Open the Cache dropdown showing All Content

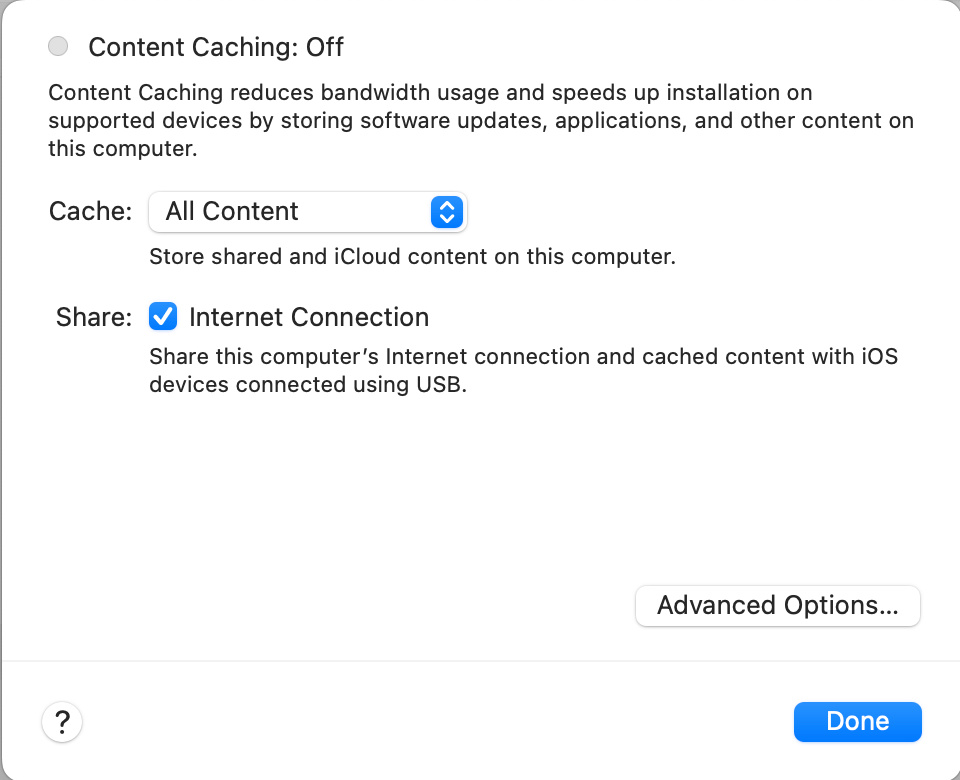pos(308,212)
